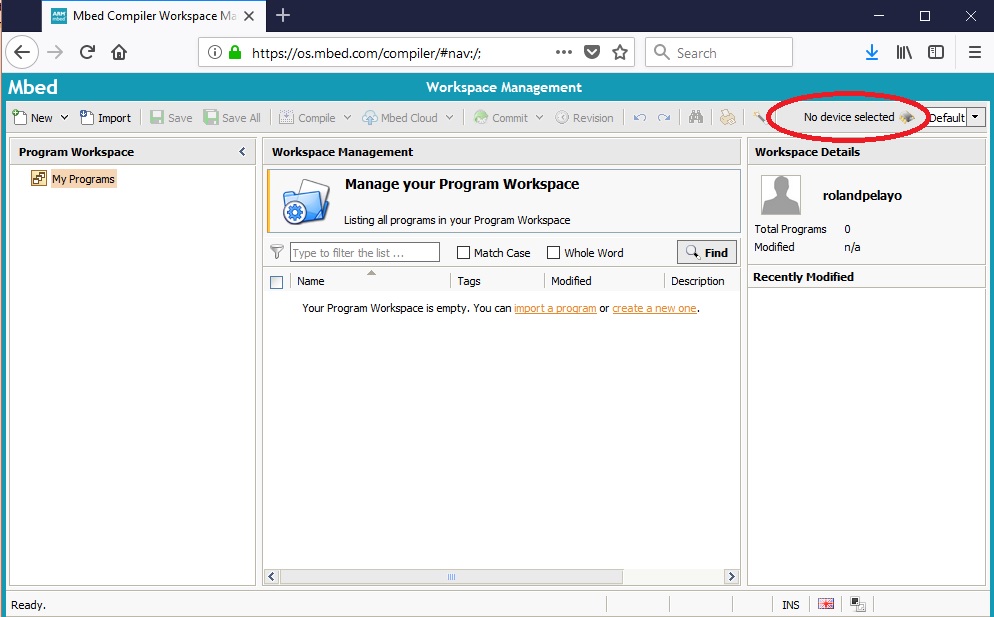The image size is (994, 617).
Task: Click the redo arrow icon in toolbar
Action: tap(664, 117)
